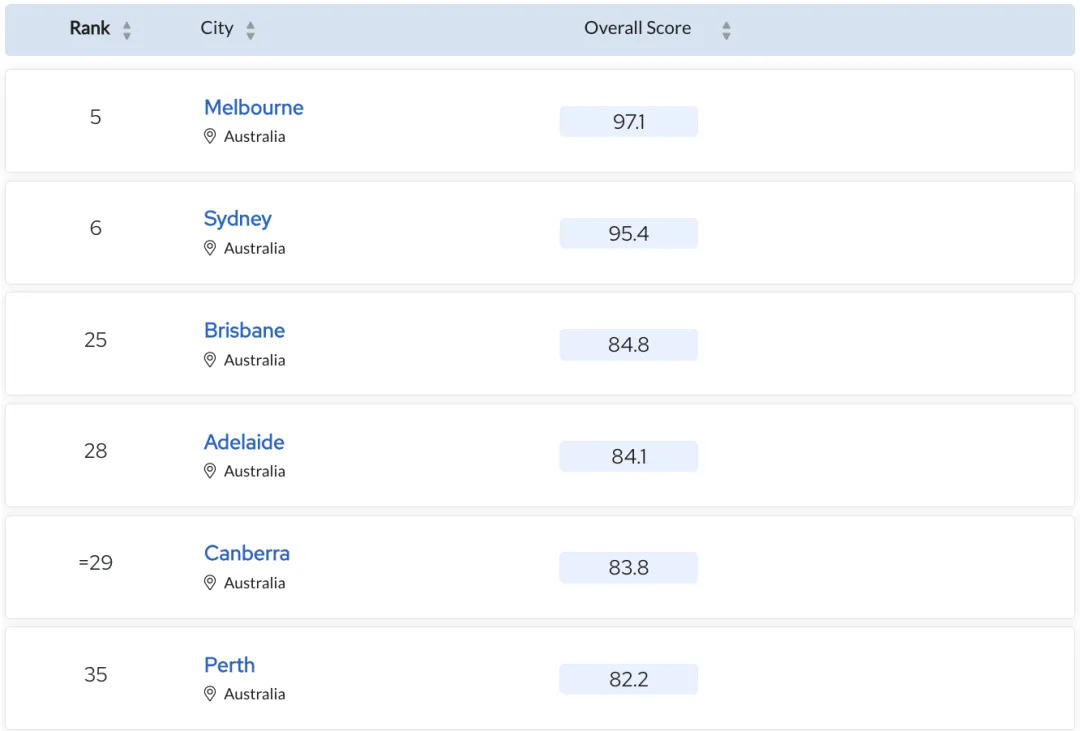Click the Rank column header label
The image size is (1080, 731).
(x=89, y=28)
